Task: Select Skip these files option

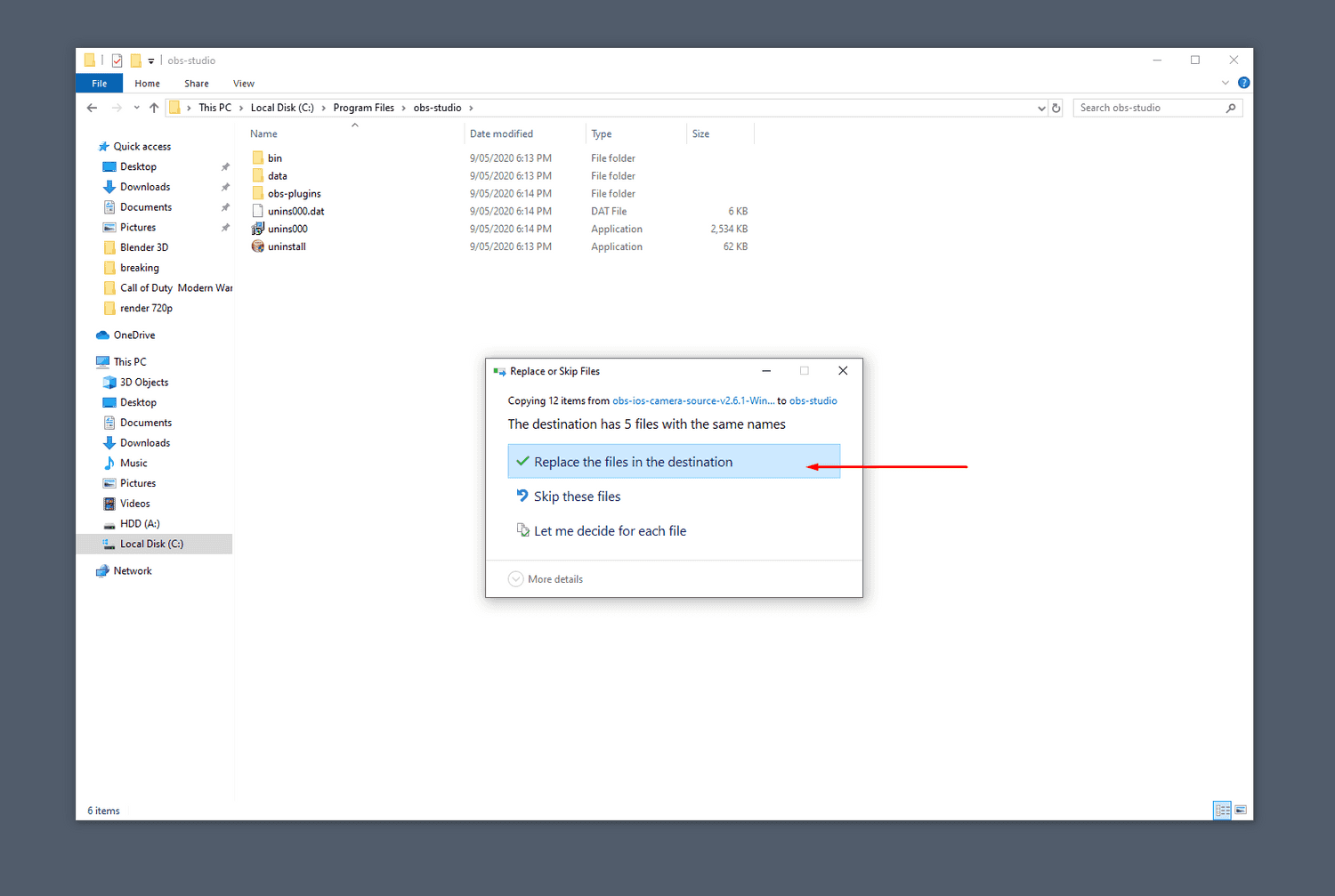Action: 577,496
